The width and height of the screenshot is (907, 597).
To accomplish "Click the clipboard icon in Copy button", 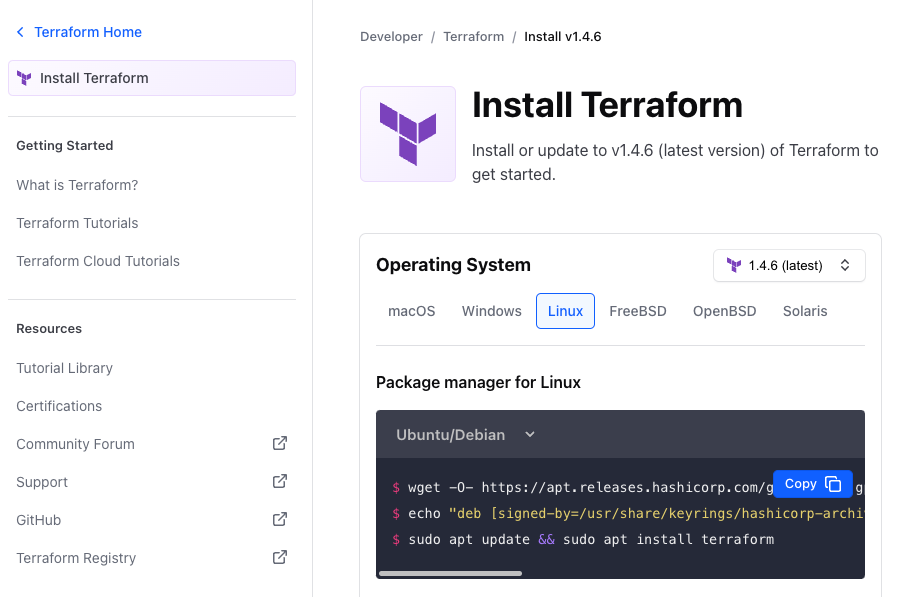I will pos(833,484).
